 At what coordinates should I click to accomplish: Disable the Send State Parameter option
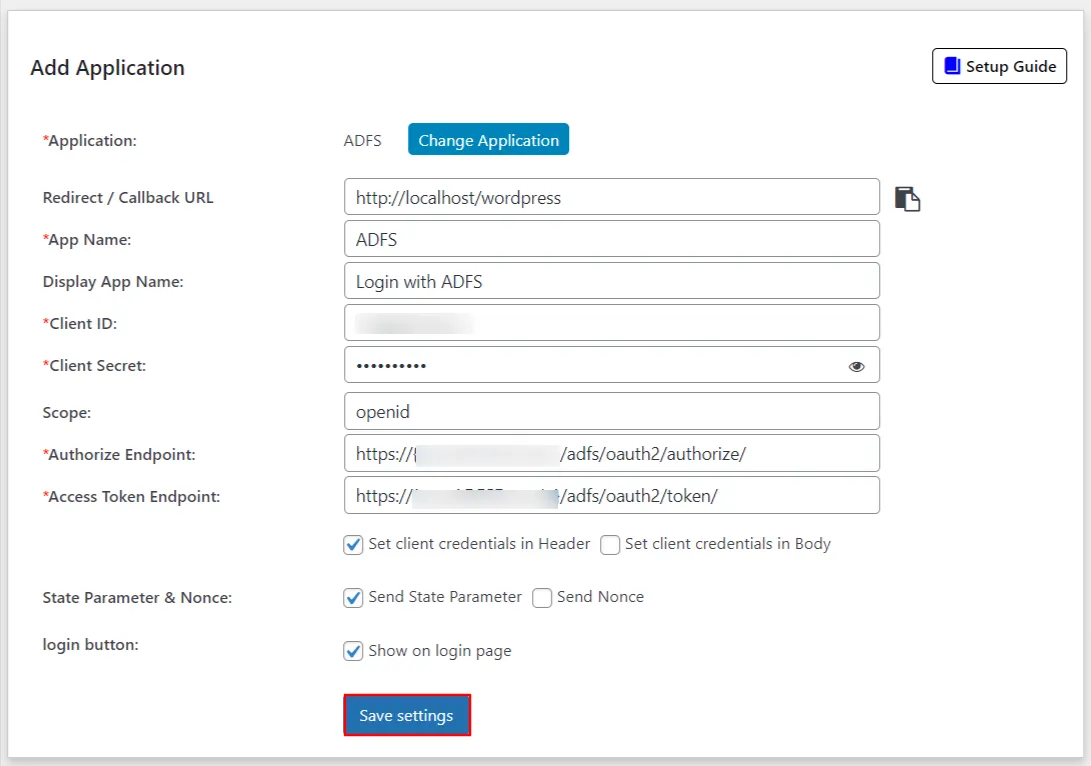(353, 597)
